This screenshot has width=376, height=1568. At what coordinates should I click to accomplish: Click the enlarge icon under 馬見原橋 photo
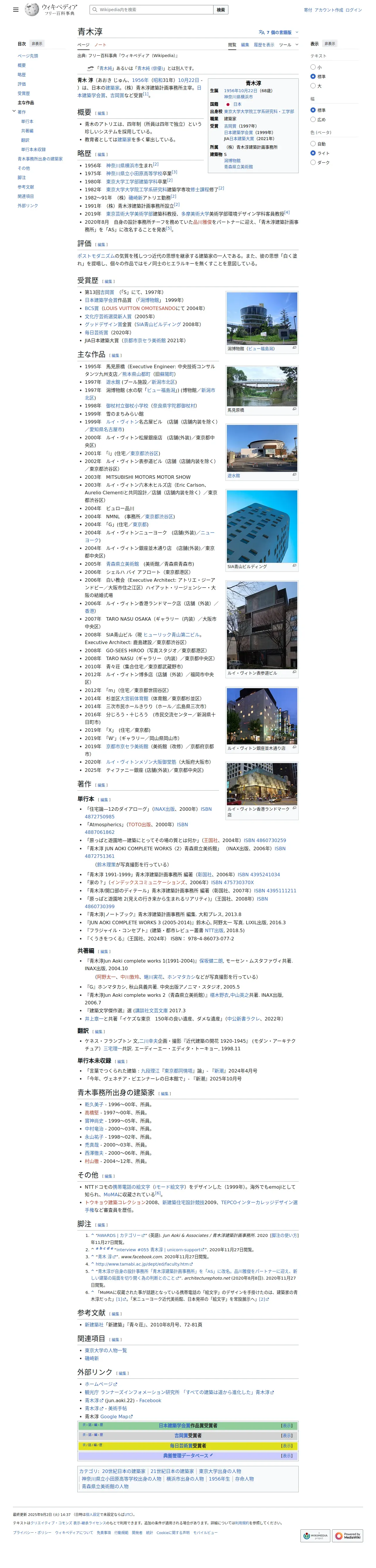click(x=294, y=409)
